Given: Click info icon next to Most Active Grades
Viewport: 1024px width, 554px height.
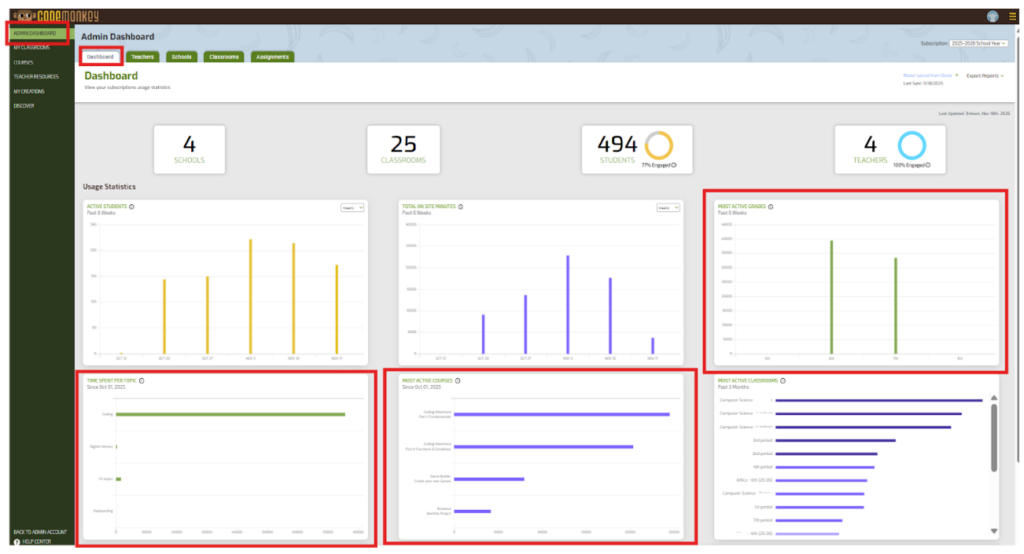Looking at the screenshot, I should click(x=770, y=207).
